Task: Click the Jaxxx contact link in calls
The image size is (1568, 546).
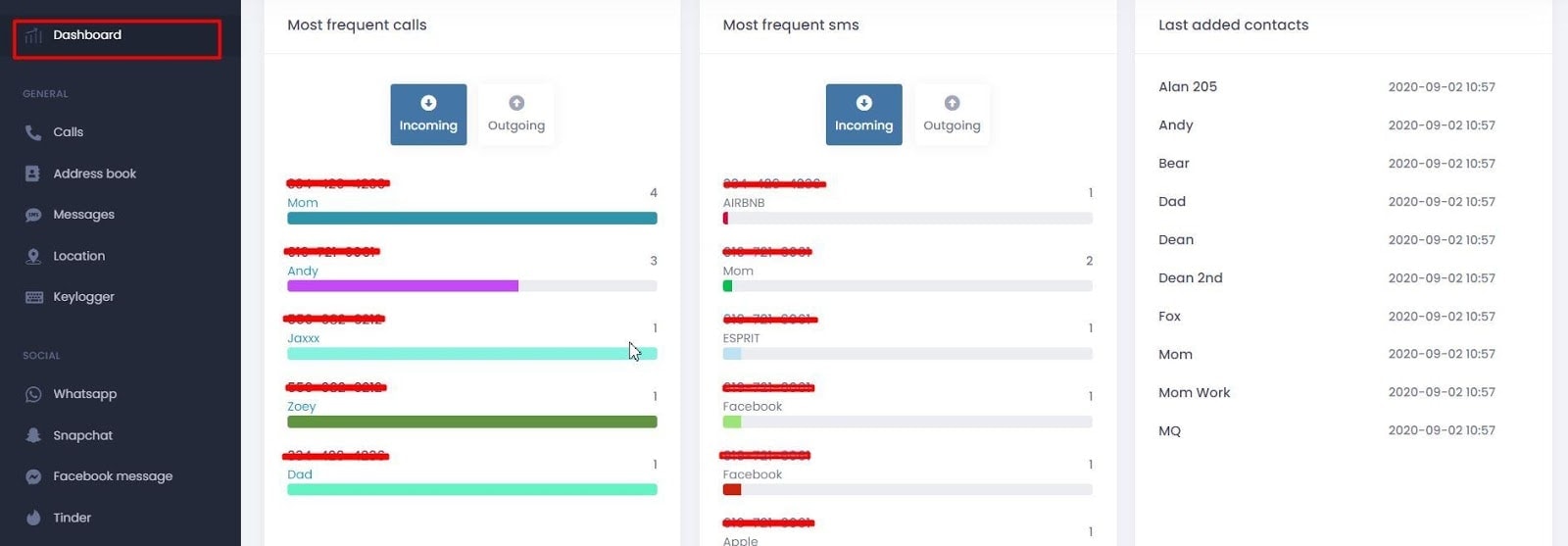Action: pyautogui.click(x=303, y=338)
